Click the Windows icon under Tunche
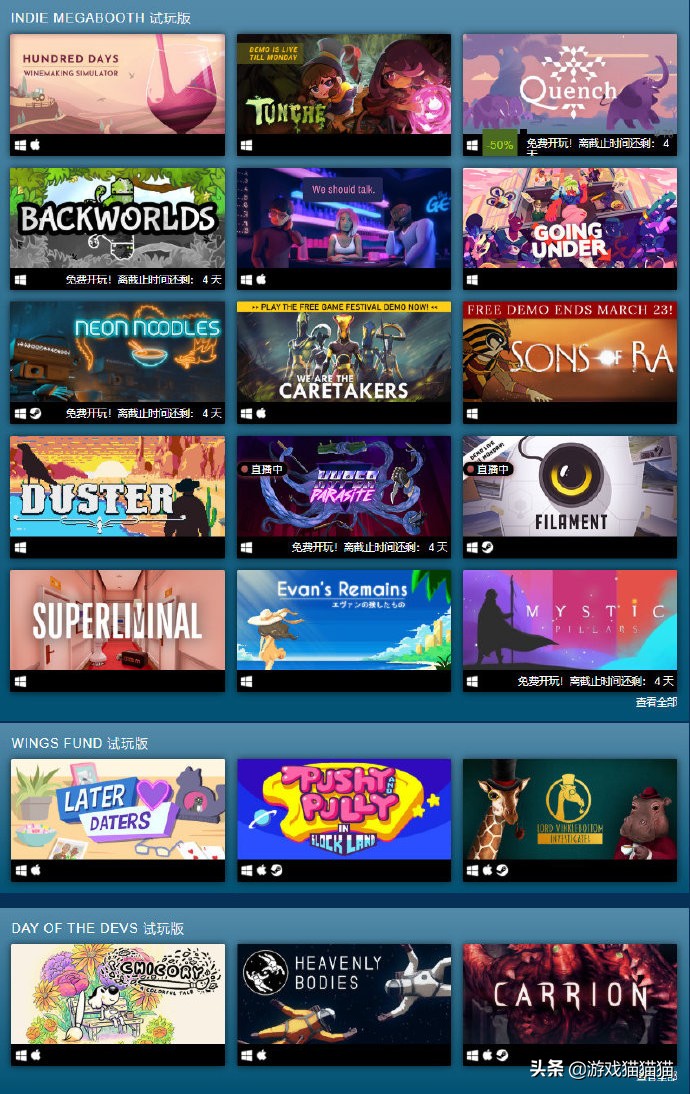 tap(246, 146)
